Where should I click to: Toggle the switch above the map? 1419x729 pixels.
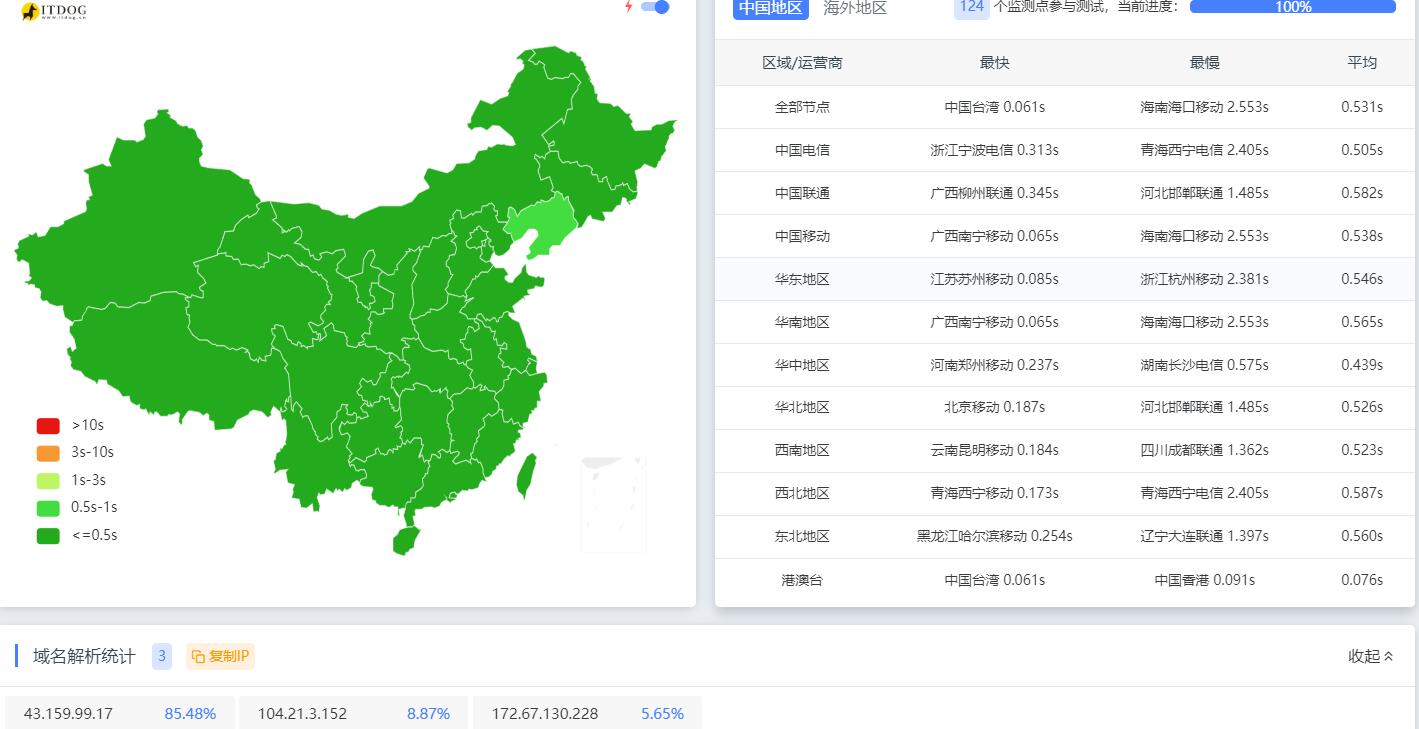(655, 7)
